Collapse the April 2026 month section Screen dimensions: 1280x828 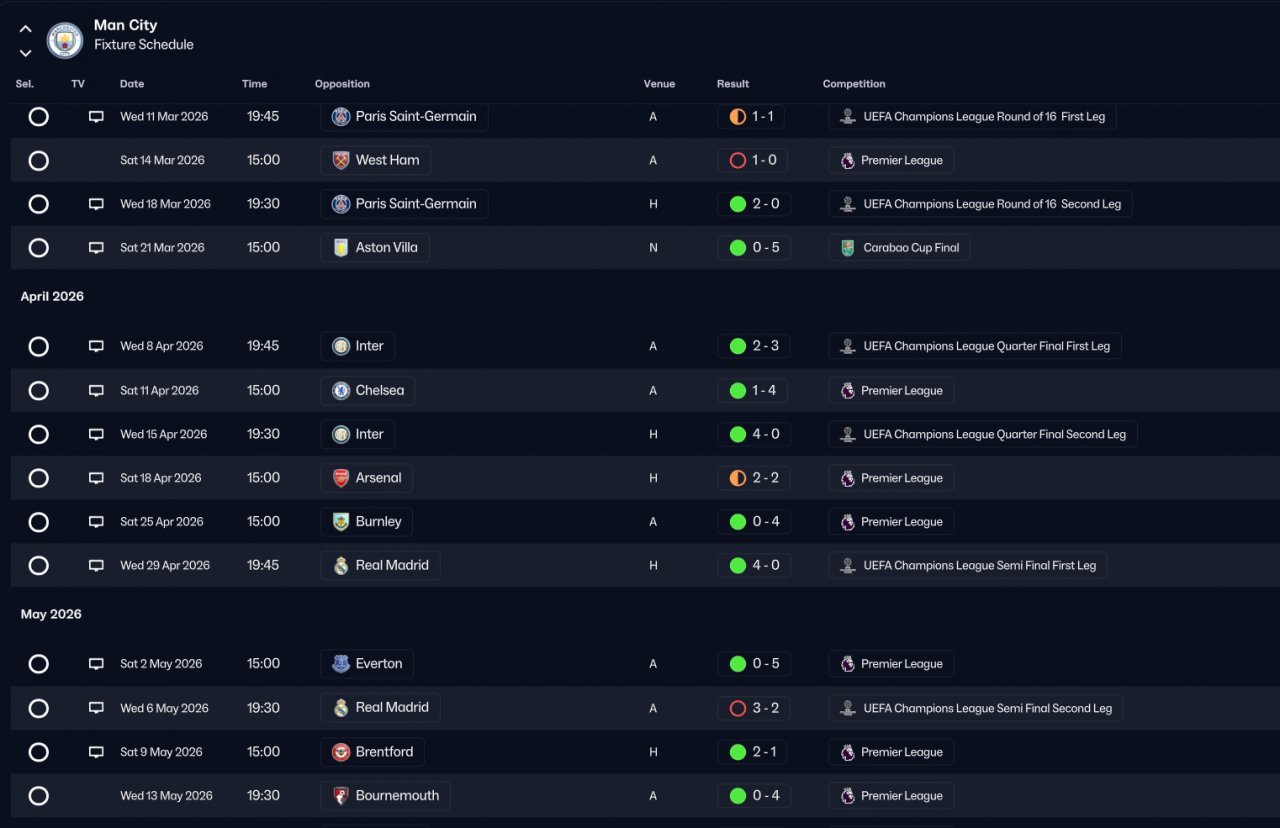tap(52, 296)
